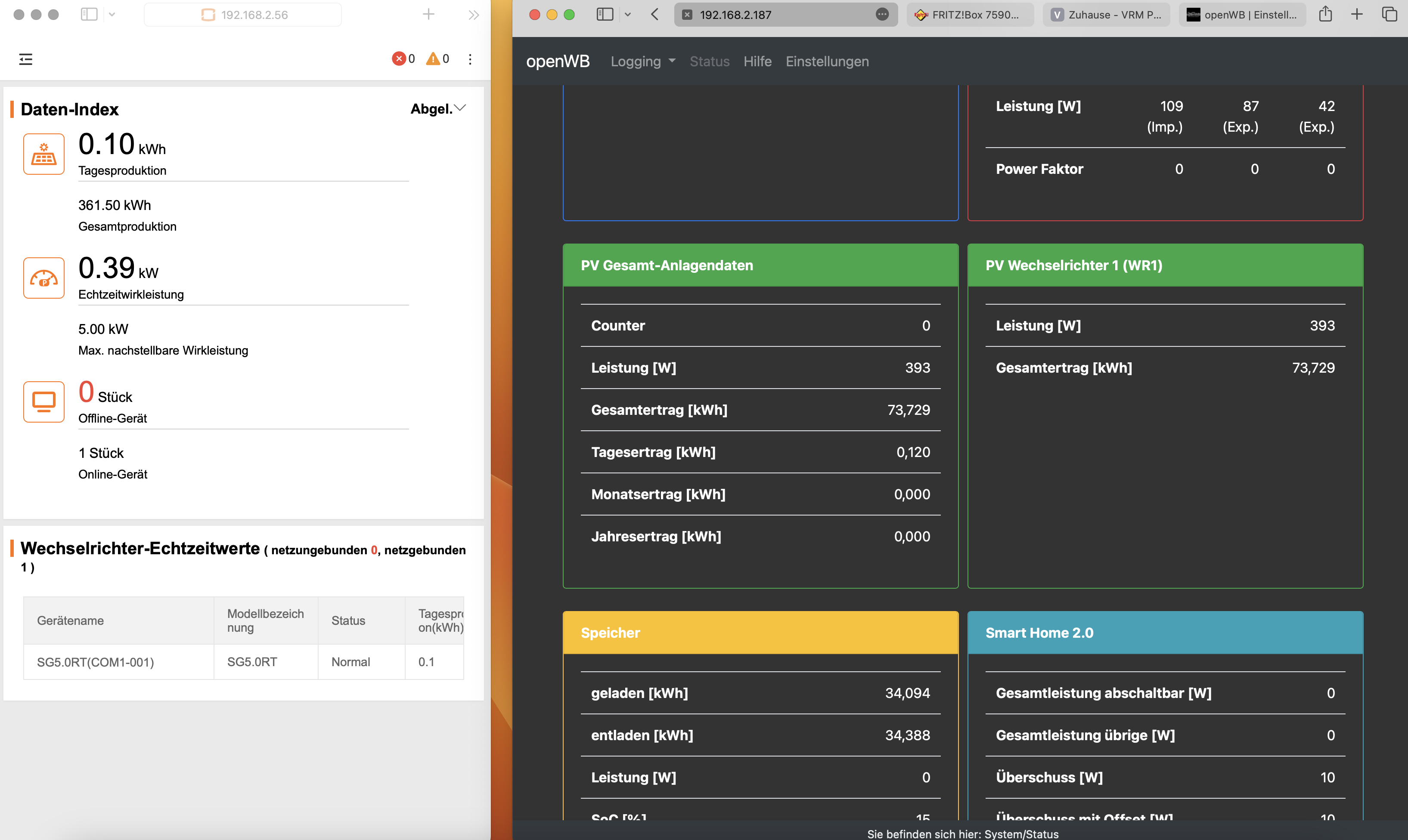
Task: Click the solar panel Tagesproduktion icon
Action: click(x=43, y=154)
